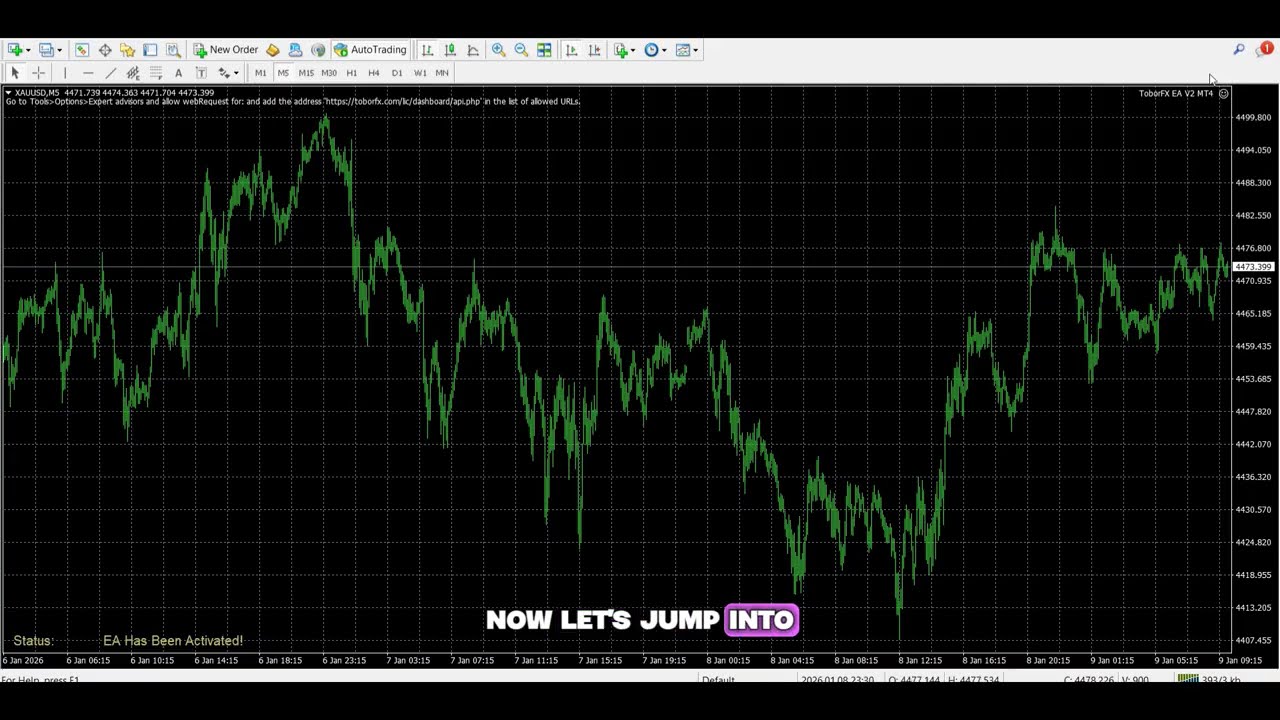Zoom out on the chart

coord(521,49)
